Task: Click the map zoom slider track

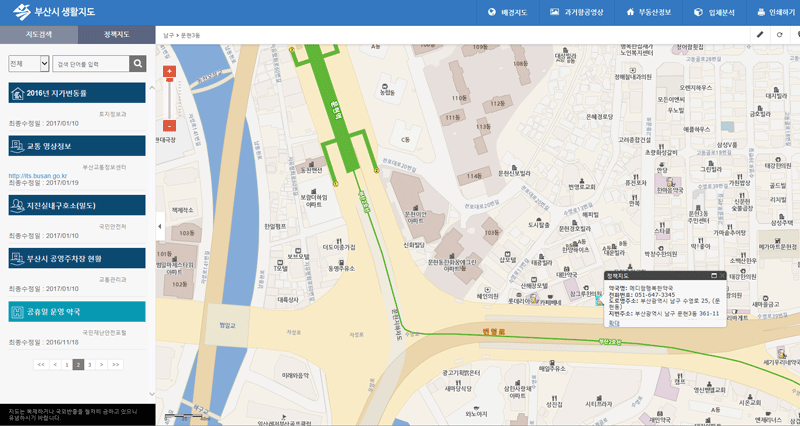Action: pos(169,99)
